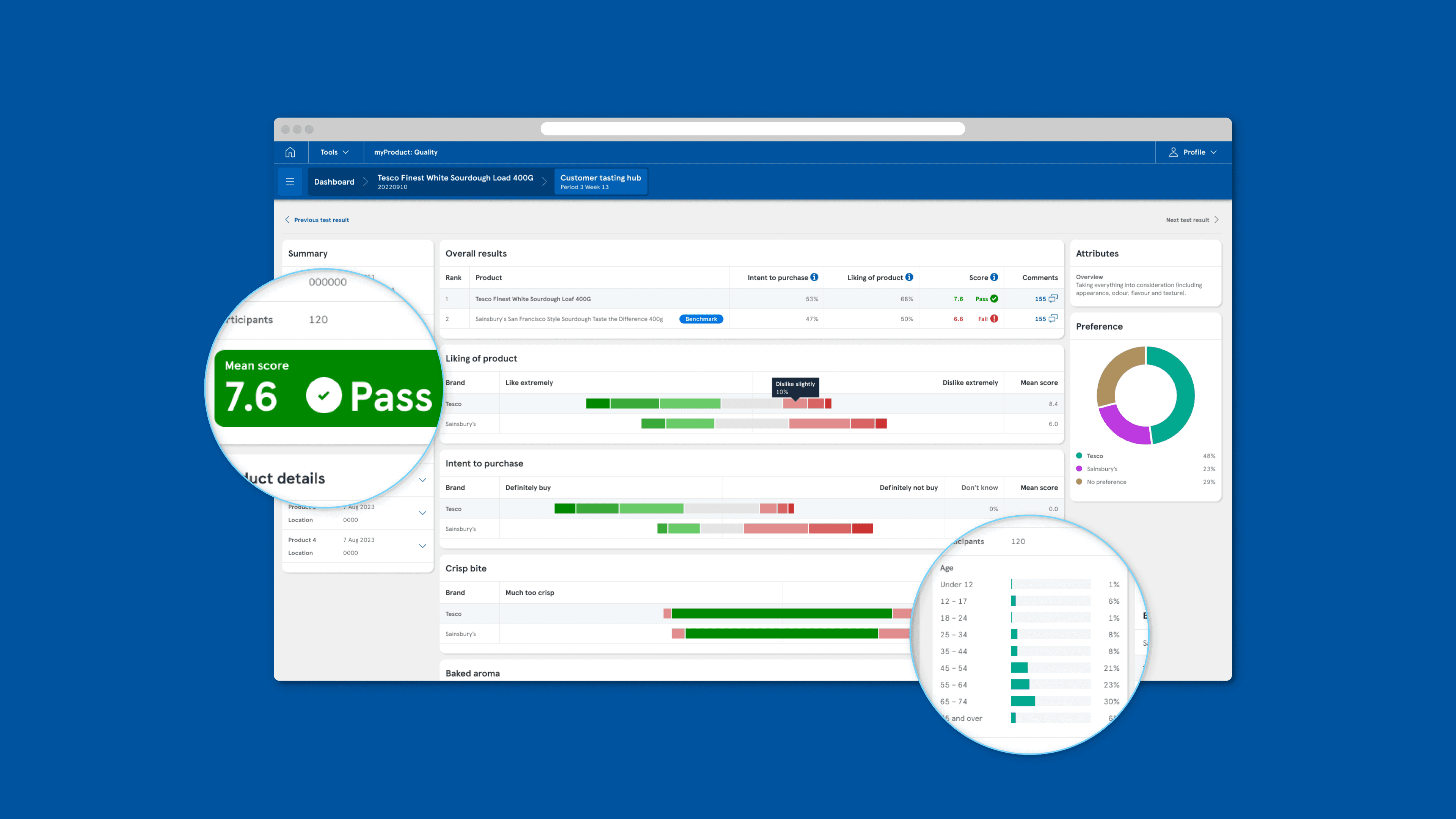Click the green Pass check icon
Viewport: 1456px width, 819px height.
994,298
